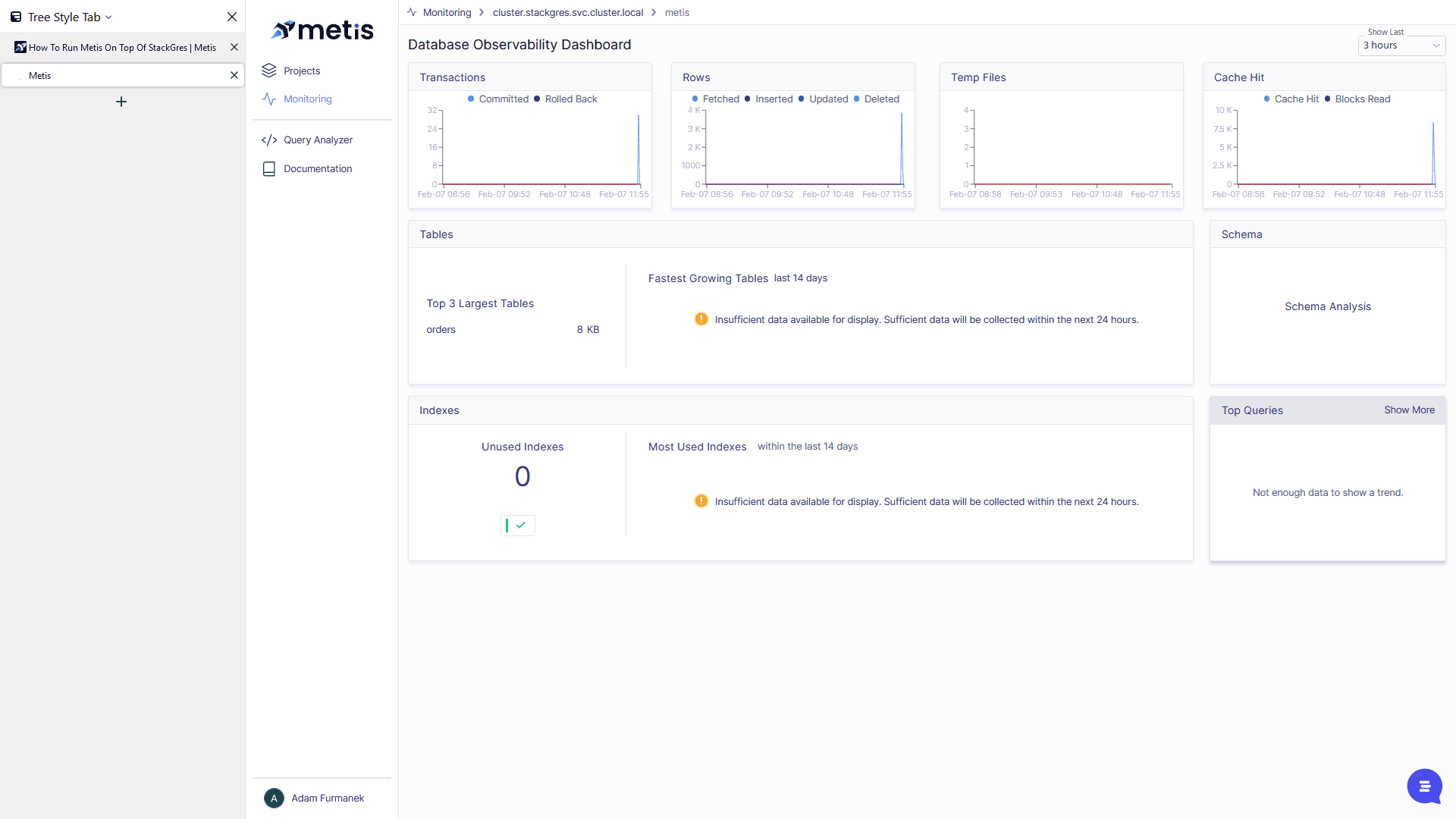Open the Projects stack icon

(268, 71)
